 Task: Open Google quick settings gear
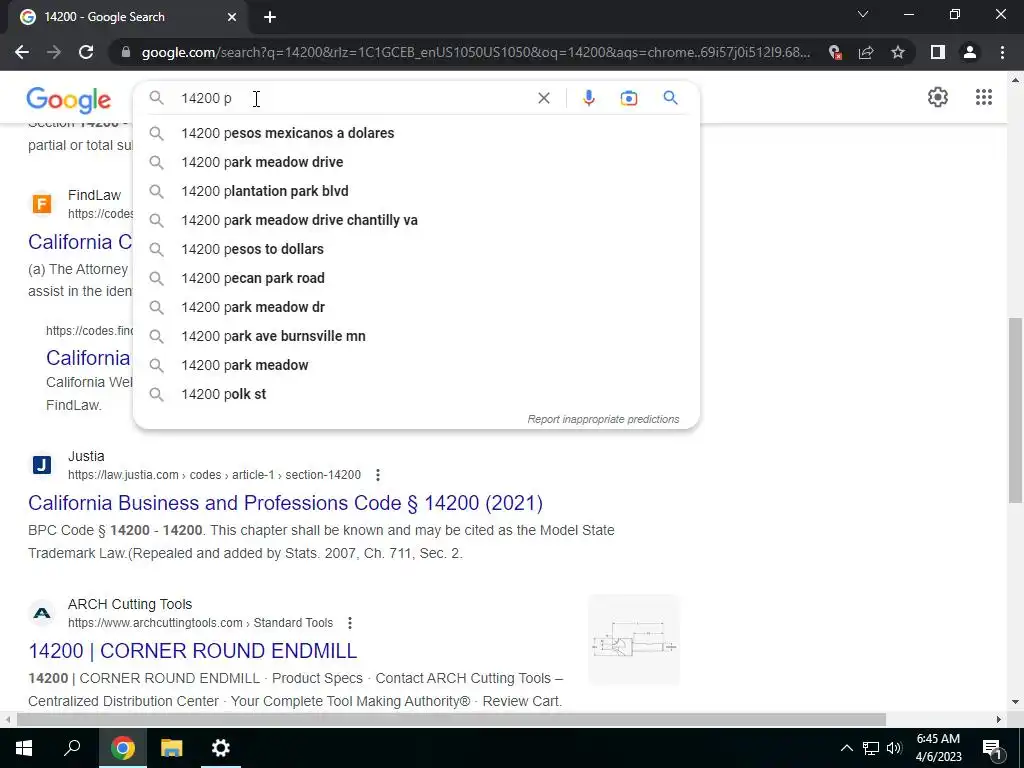(938, 97)
